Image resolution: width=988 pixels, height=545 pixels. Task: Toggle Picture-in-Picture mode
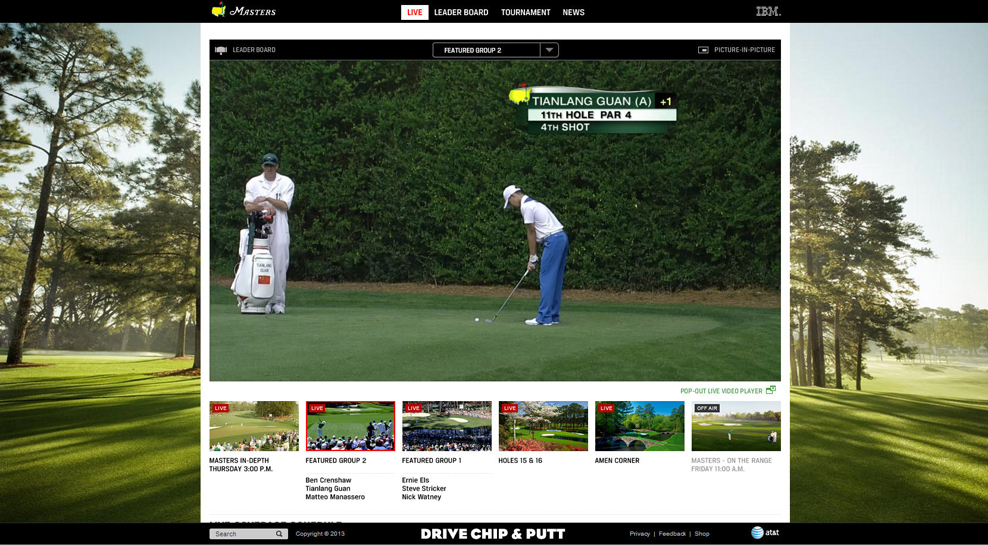[736, 50]
